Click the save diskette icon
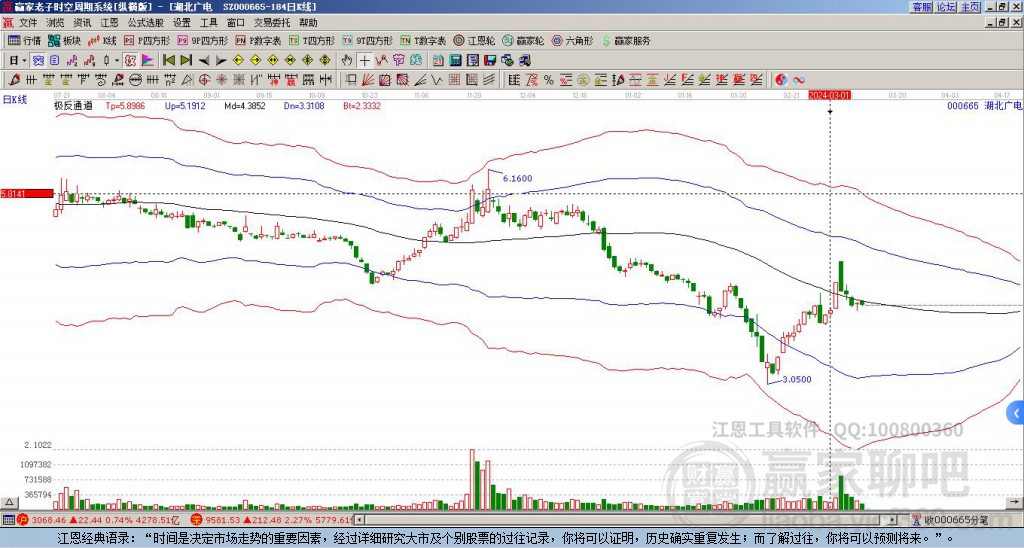 (x=490, y=61)
